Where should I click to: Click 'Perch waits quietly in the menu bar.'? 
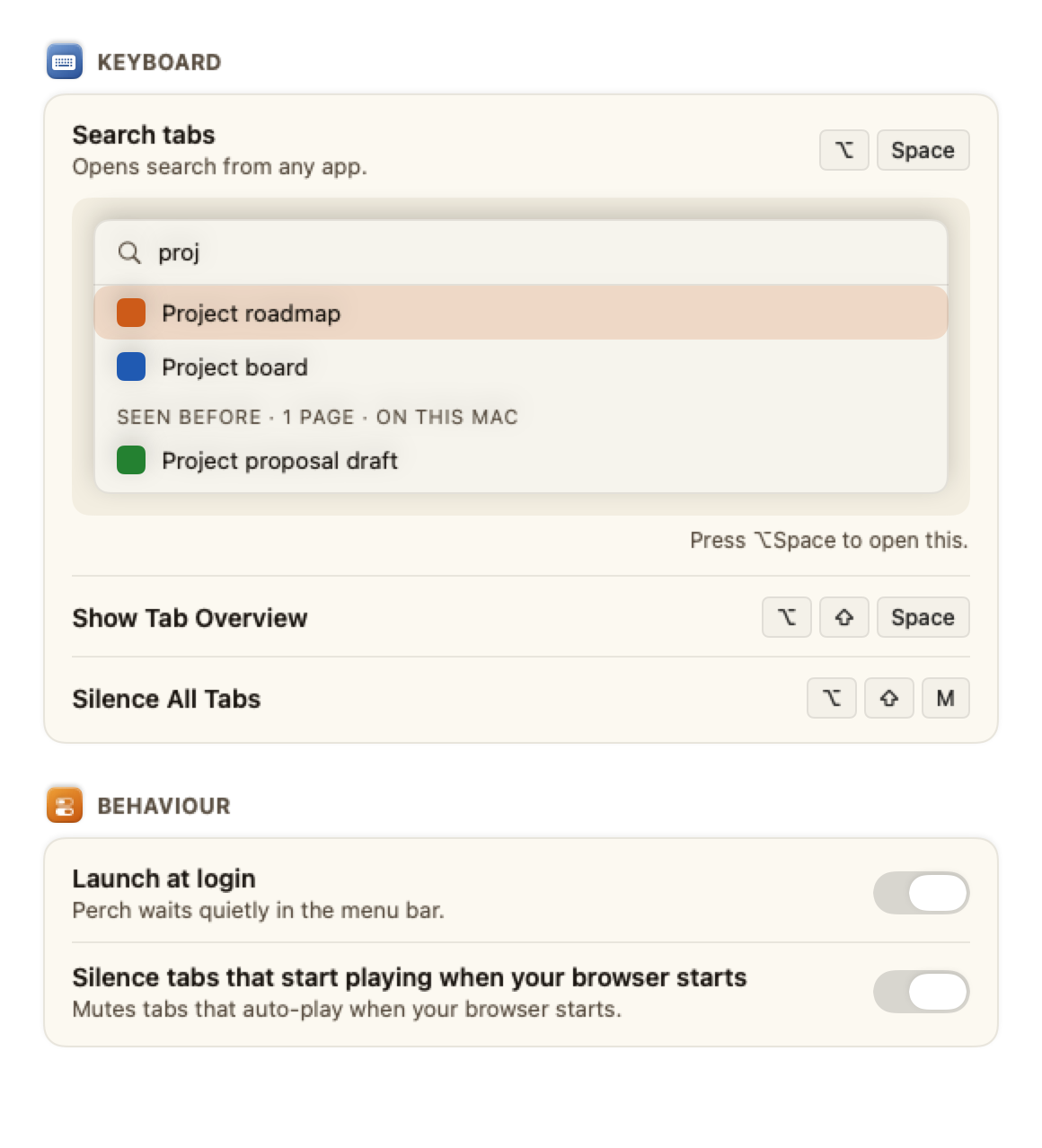(259, 911)
